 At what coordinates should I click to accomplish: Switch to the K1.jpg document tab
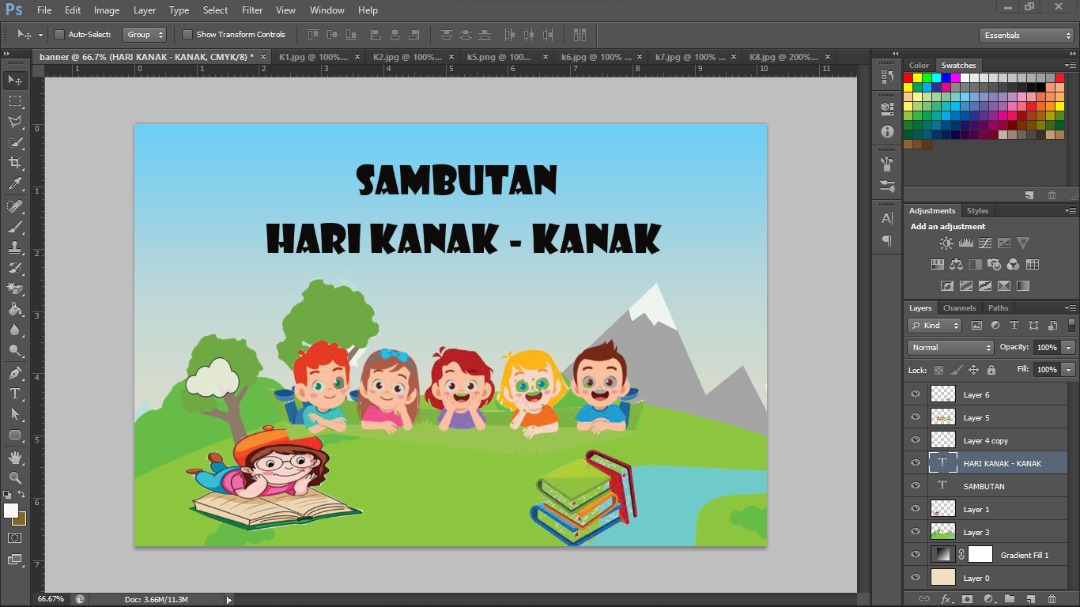click(312, 57)
